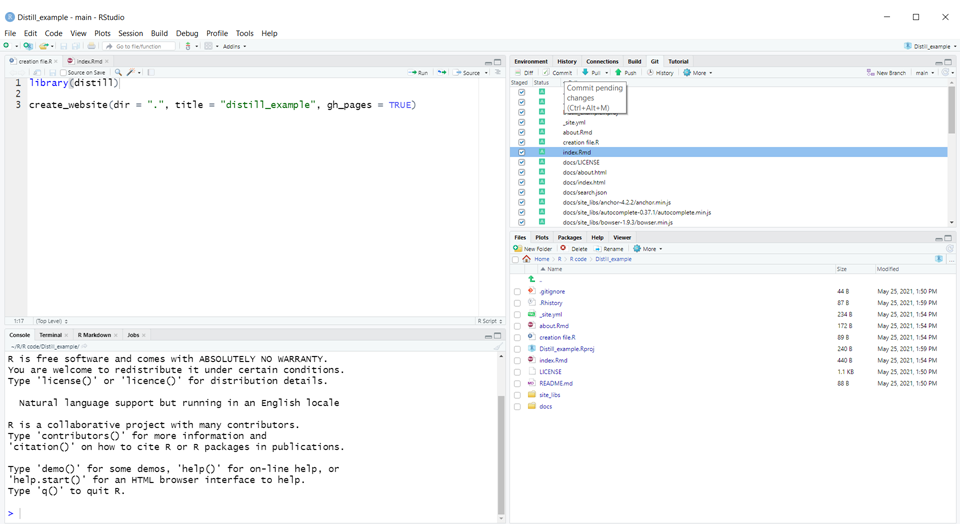
Task: Close the Terminal tab in console pane
Action: [x=66, y=335]
